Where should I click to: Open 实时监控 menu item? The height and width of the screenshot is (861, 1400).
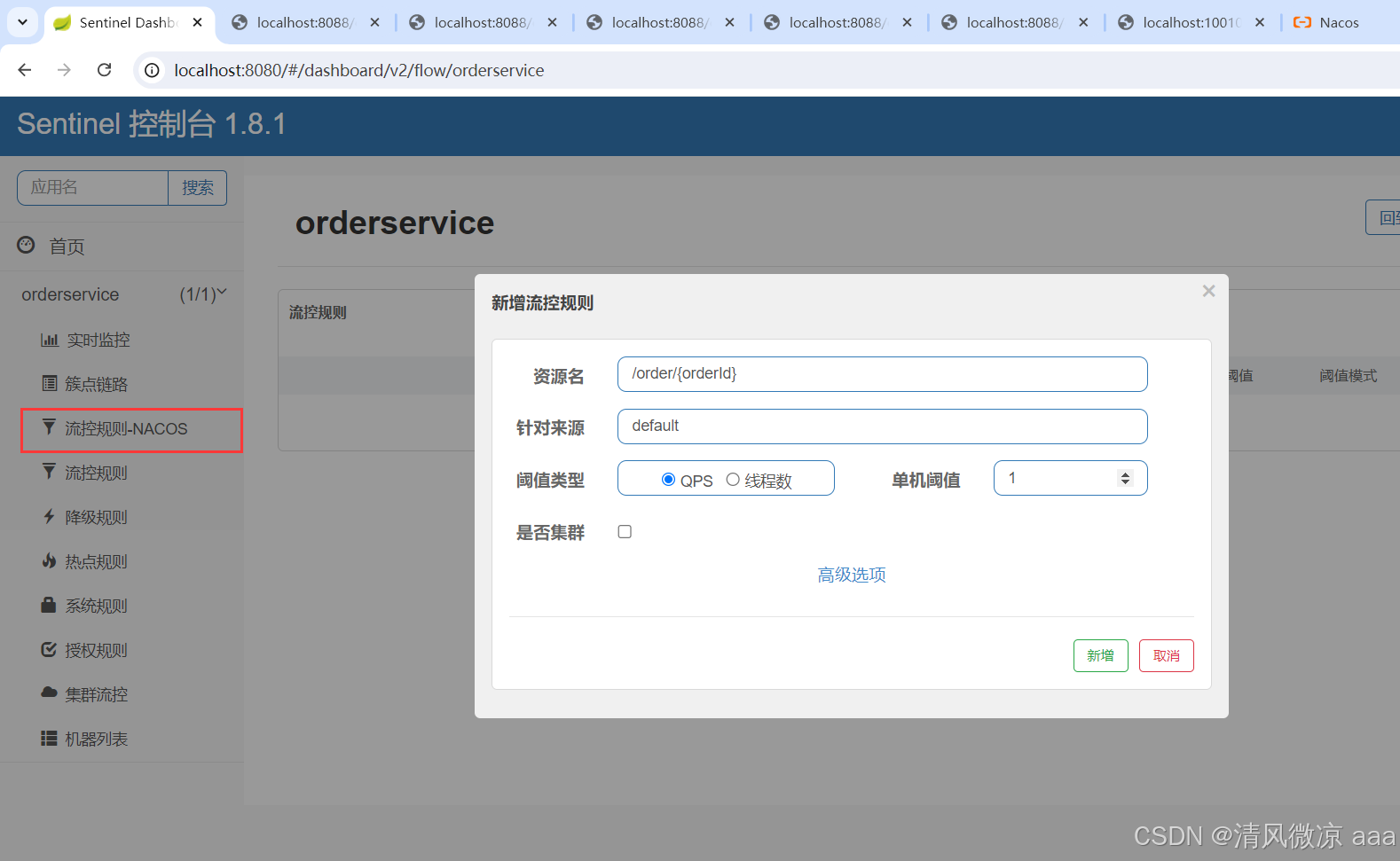tap(98, 340)
